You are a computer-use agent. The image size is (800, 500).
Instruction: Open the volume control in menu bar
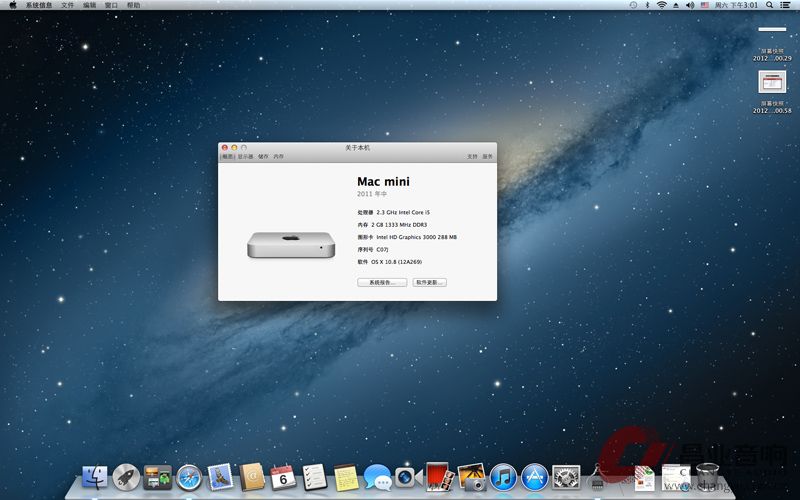[690, 5]
